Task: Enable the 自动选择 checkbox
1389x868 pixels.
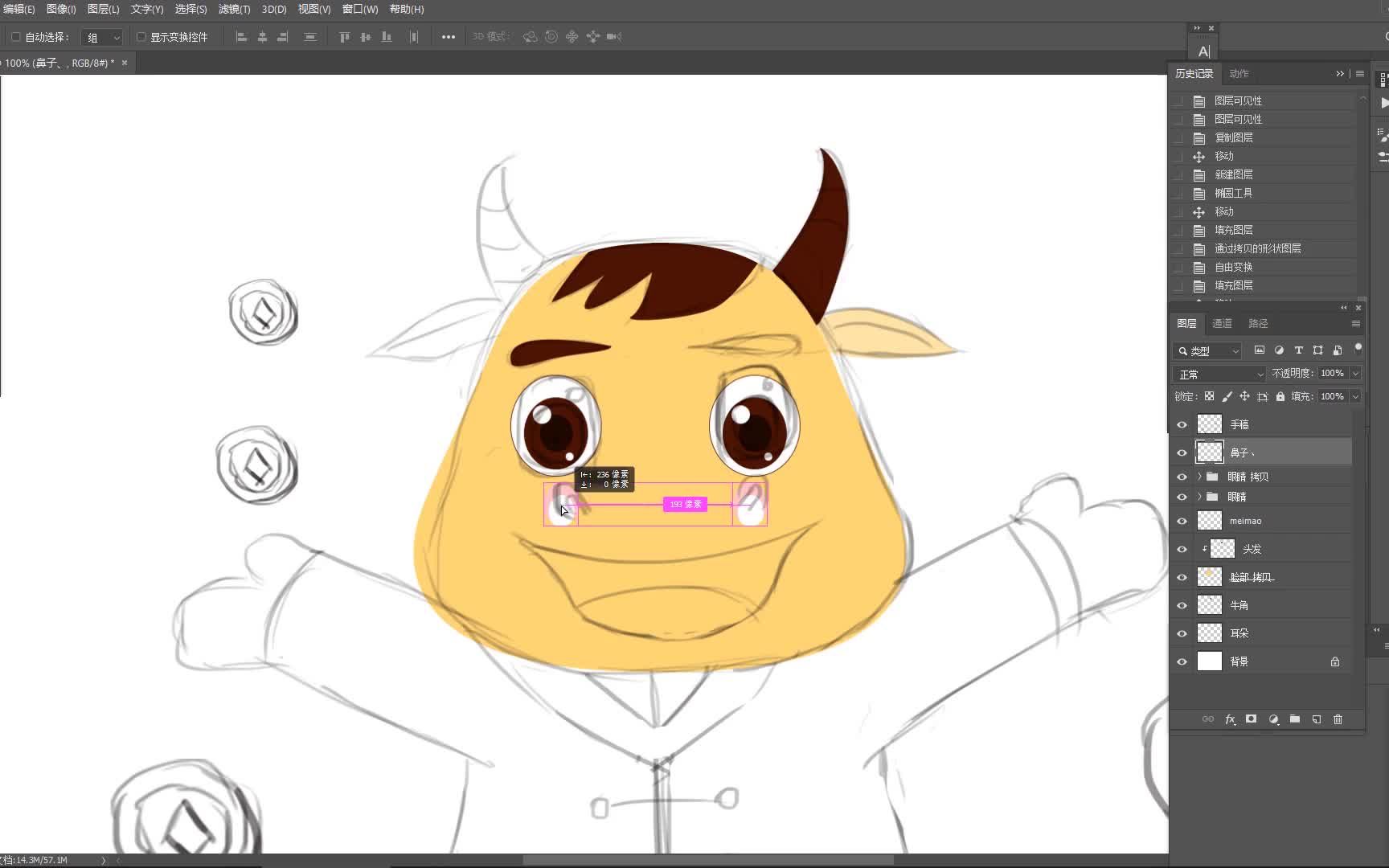Action: [x=15, y=37]
